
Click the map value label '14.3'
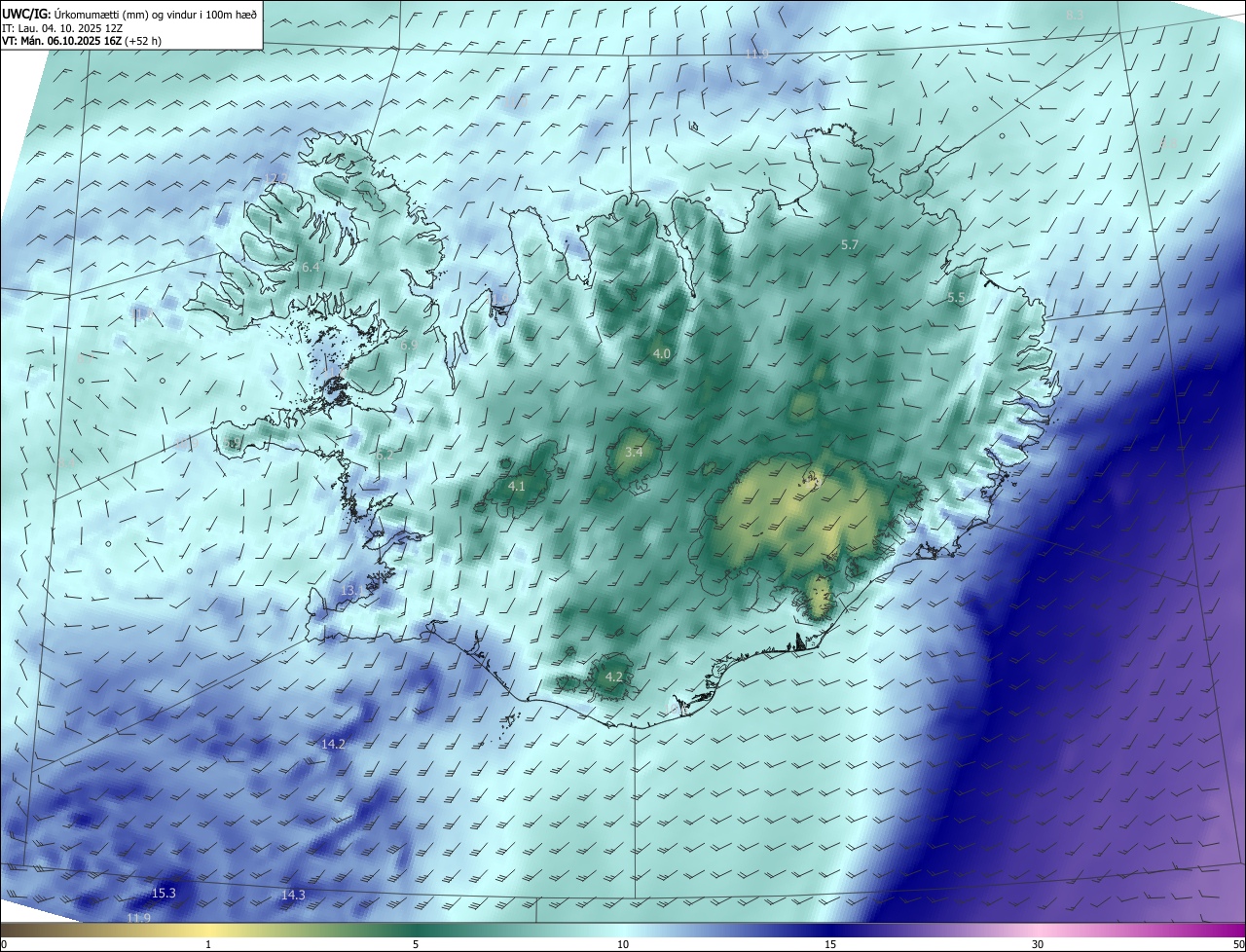pyautogui.click(x=293, y=896)
